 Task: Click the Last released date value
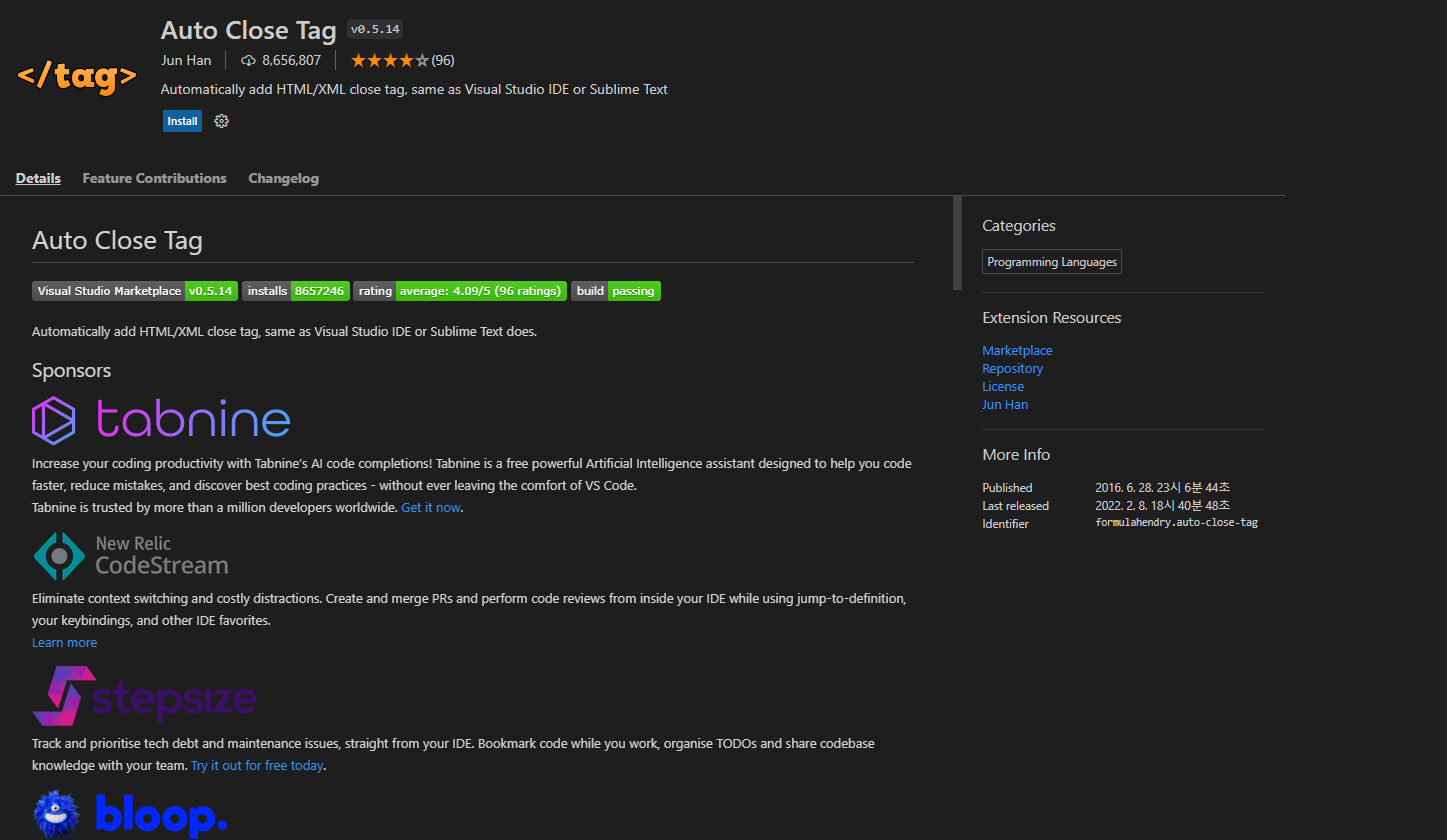pyautogui.click(x=1163, y=505)
